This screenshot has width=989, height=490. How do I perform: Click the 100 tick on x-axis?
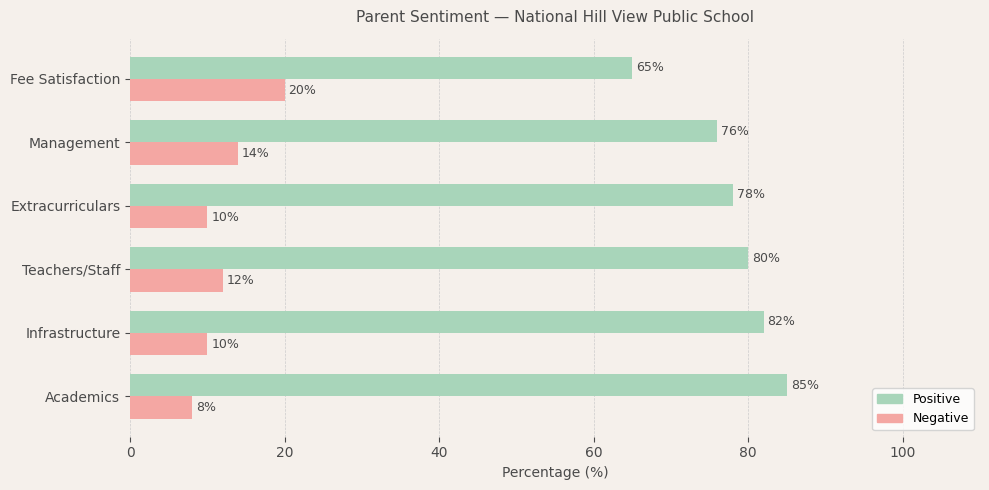click(902, 452)
